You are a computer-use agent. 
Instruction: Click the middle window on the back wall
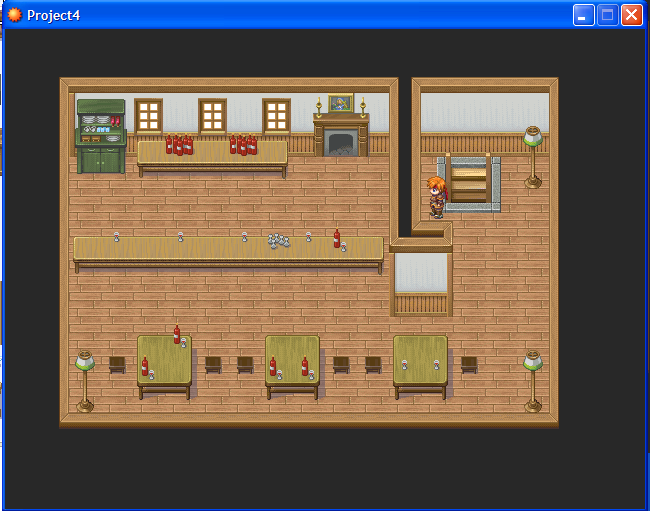[212, 116]
